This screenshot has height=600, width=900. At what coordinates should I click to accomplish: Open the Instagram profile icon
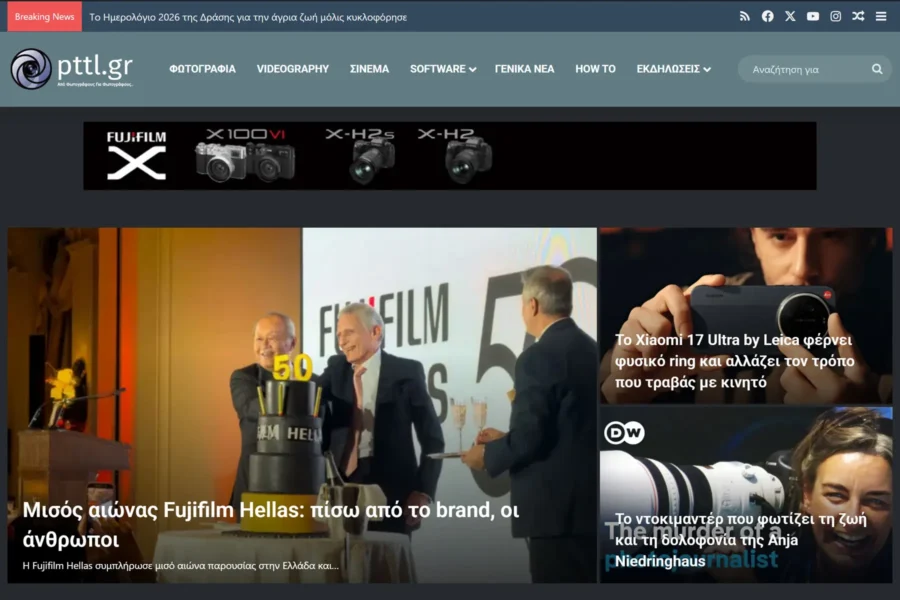coord(835,16)
